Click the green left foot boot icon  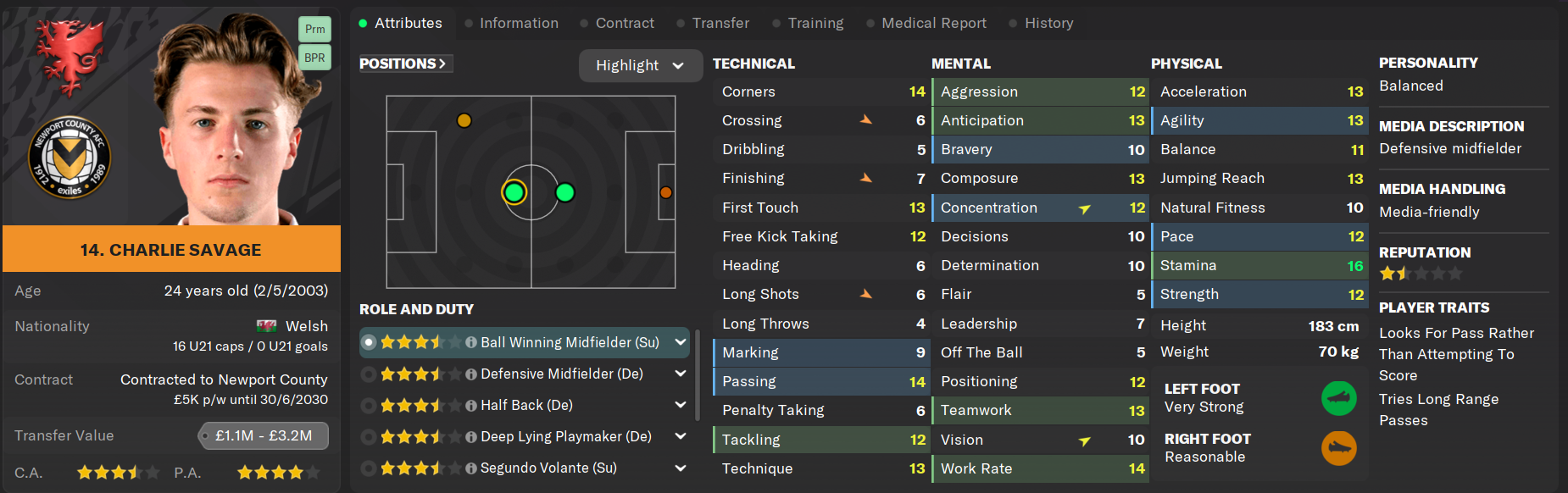(x=1338, y=398)
